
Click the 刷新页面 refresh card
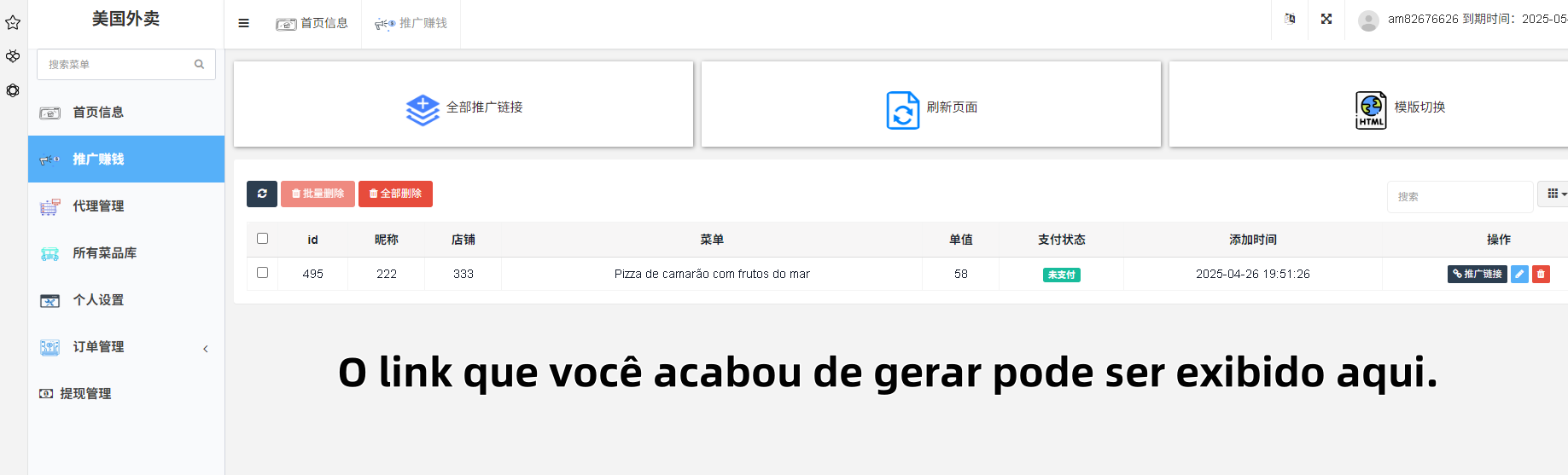click(931, 104)
